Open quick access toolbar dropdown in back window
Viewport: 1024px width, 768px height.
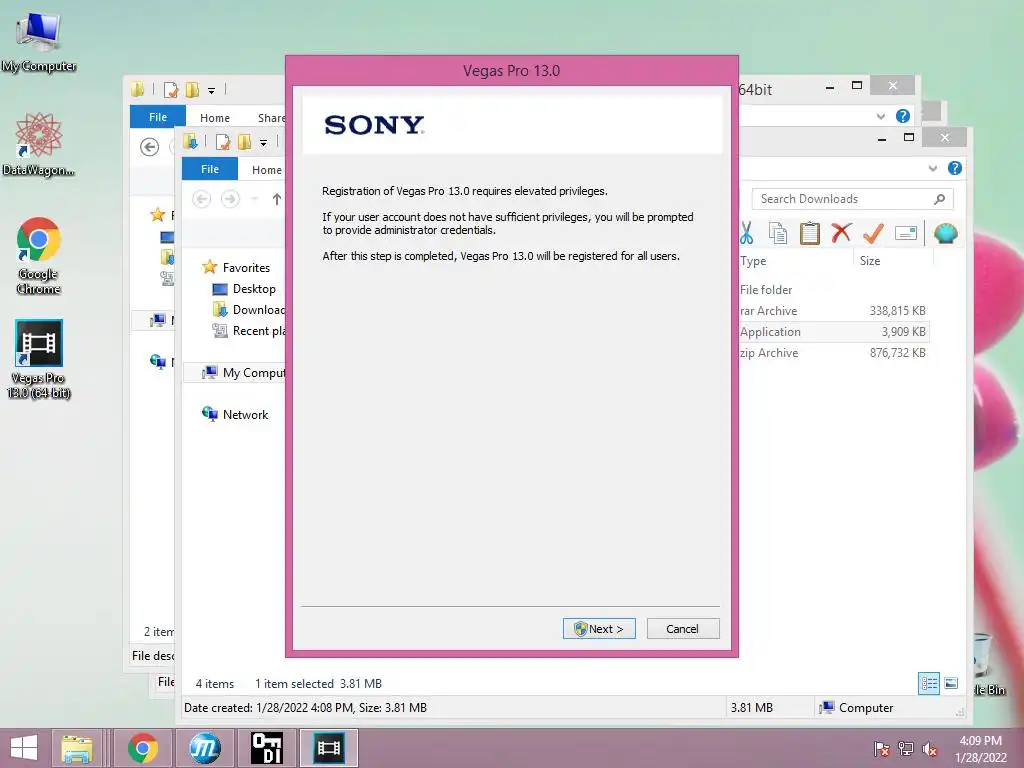(211, 90)
